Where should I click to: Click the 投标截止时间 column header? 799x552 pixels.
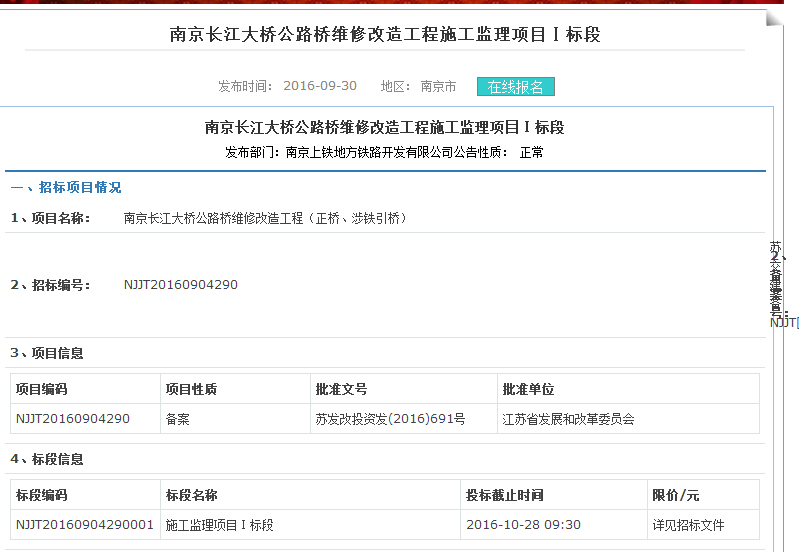click(x=504, y=495)
